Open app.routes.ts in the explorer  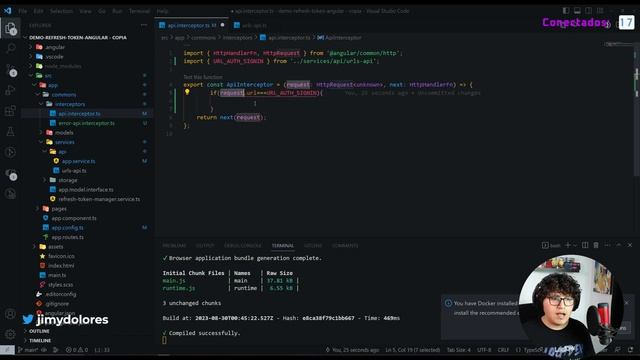(x=67, y=237)
